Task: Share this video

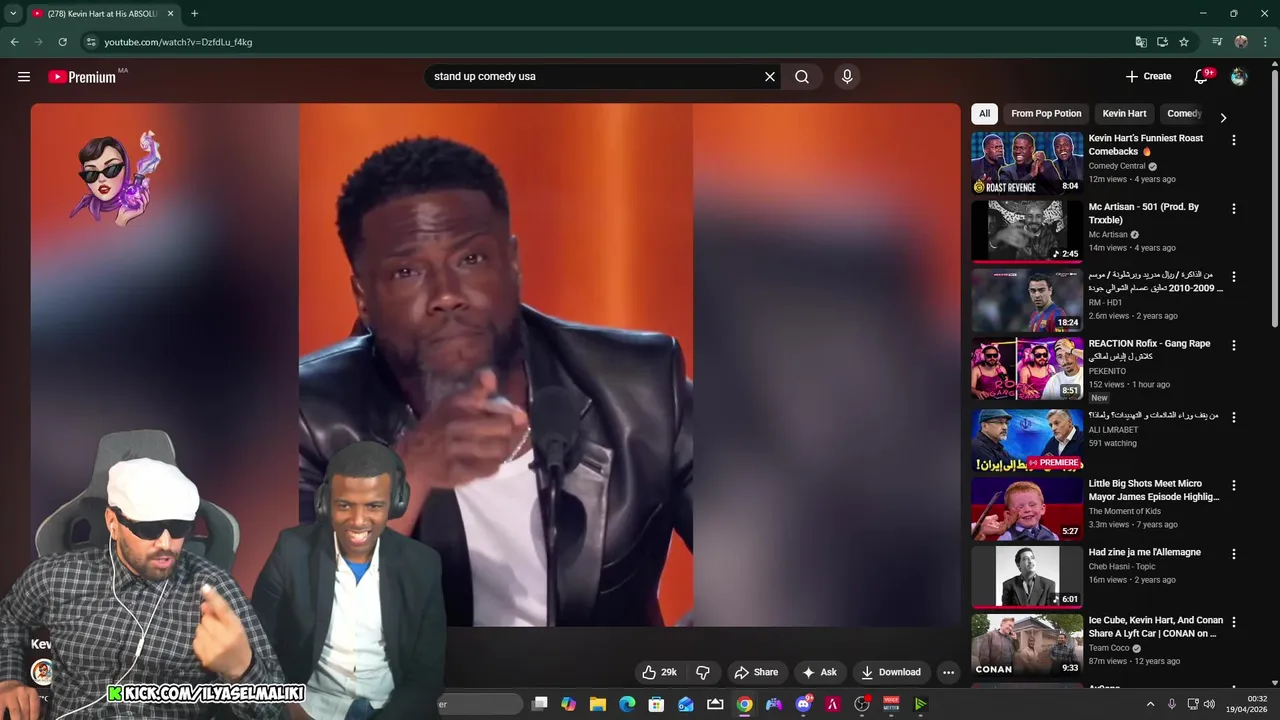Action: [756, 672]
